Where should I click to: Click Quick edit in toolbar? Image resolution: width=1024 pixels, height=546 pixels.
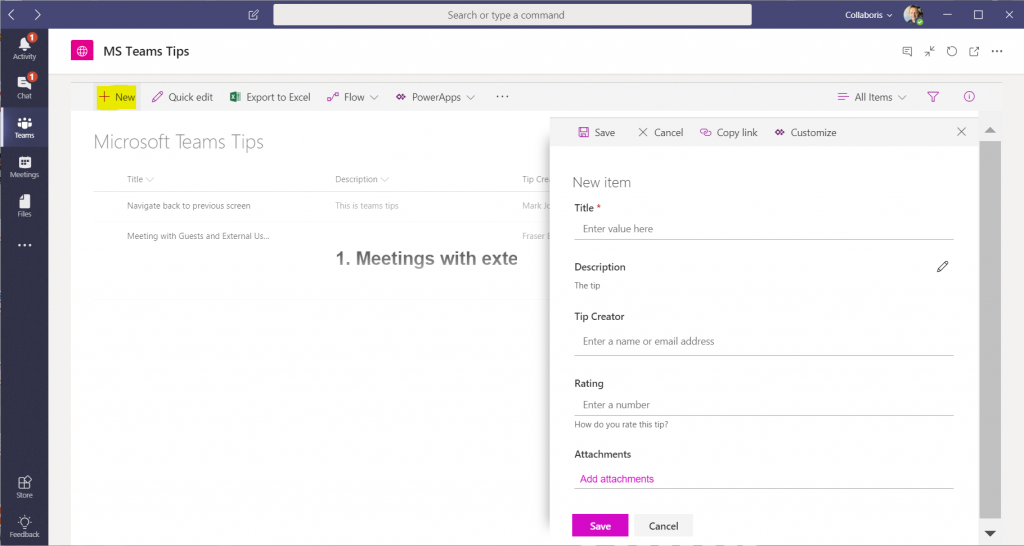coord(182,97)
